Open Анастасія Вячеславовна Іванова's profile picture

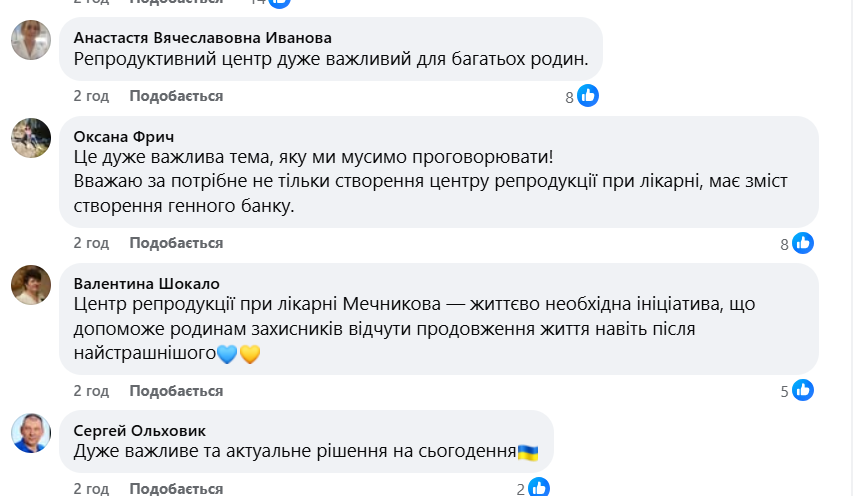coord(31,40)
